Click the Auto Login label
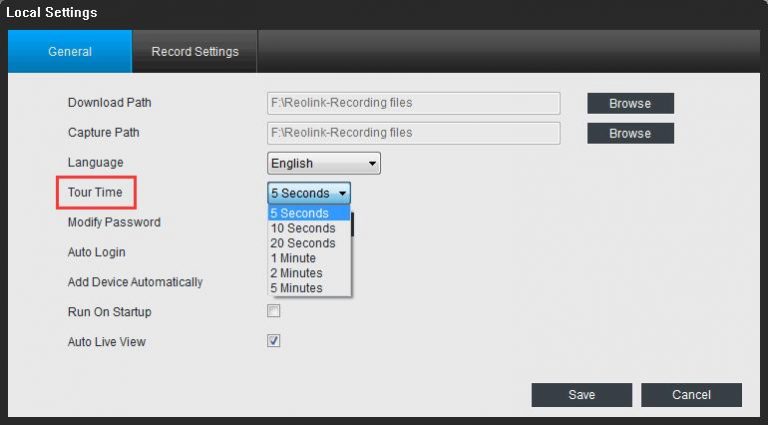The width and height of the screenshot is (768, 425). click(96, 252)
